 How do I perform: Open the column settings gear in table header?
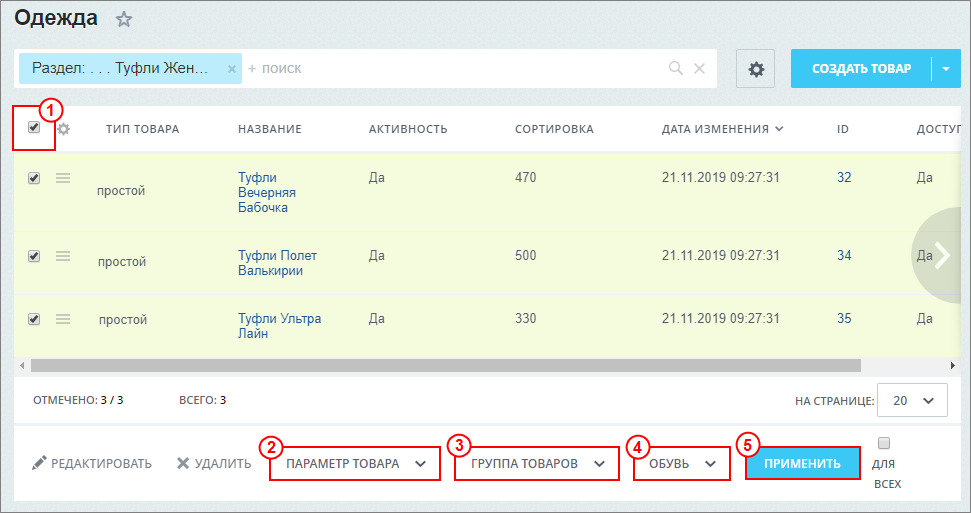(x=64, y=129)
